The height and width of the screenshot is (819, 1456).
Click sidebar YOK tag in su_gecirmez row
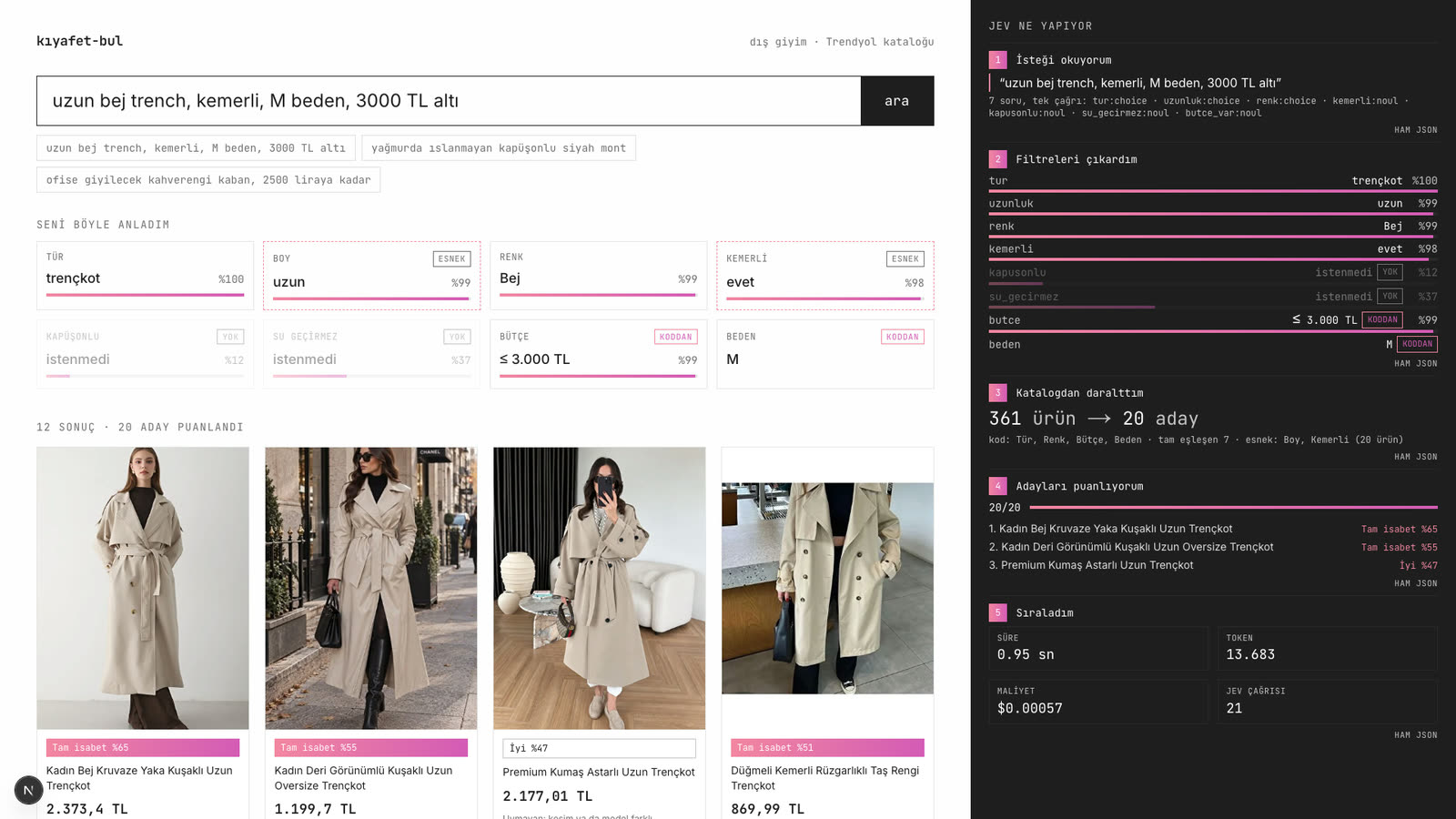1390,296
